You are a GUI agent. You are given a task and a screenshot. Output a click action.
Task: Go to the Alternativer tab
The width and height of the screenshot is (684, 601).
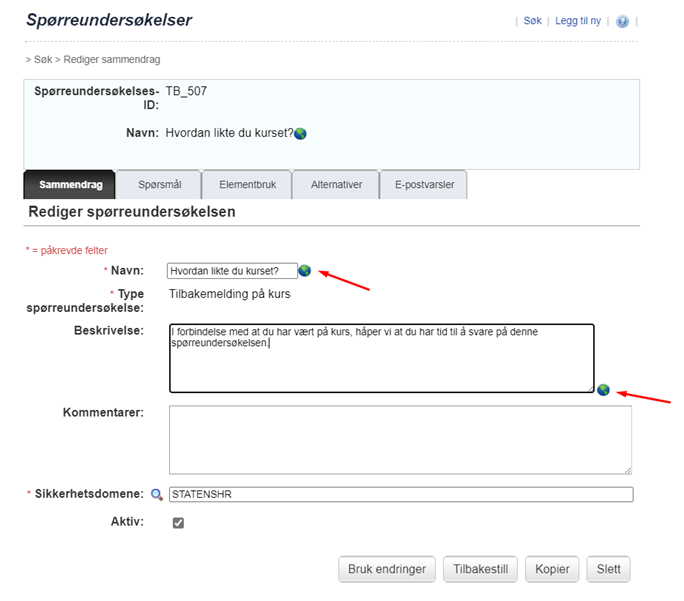click(x=336, y=185)
